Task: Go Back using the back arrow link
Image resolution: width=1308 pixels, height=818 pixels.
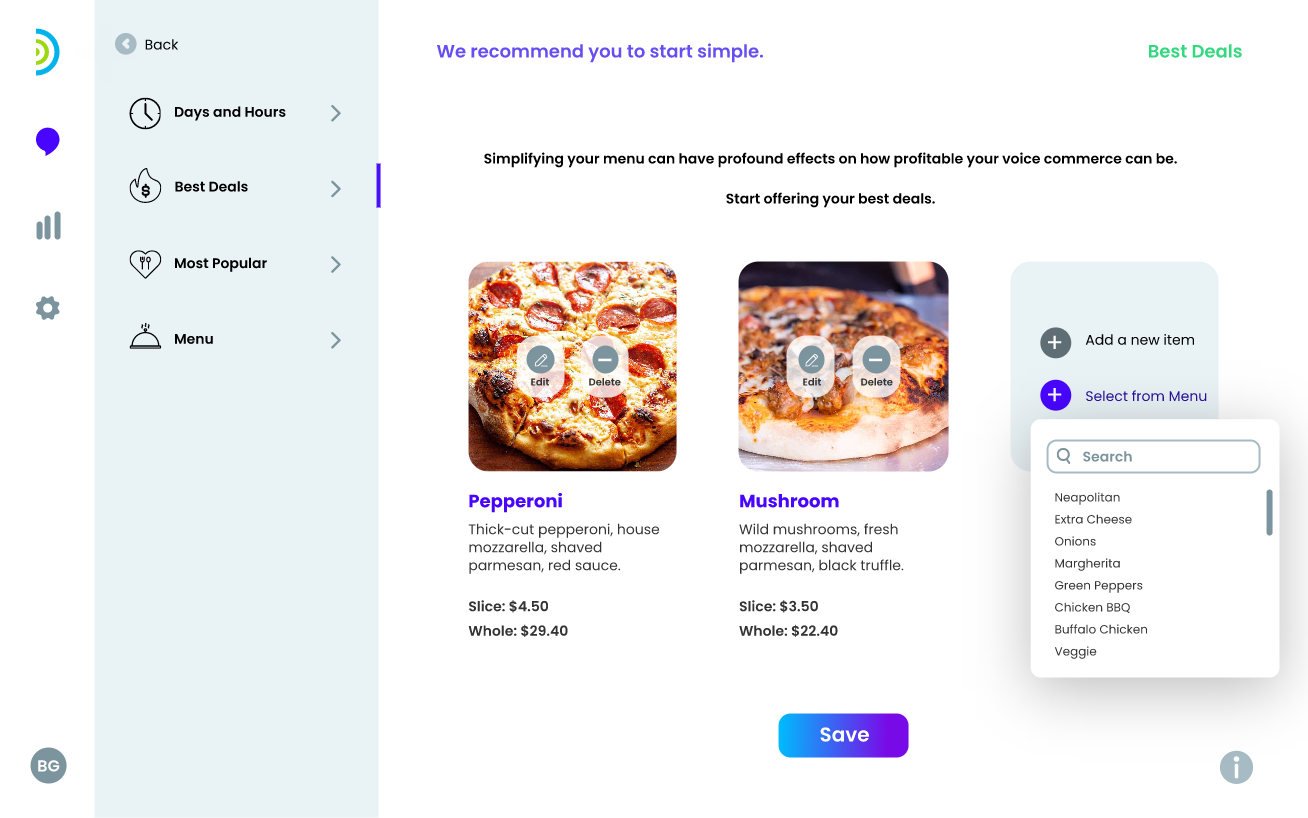Action: coord(147,44)
